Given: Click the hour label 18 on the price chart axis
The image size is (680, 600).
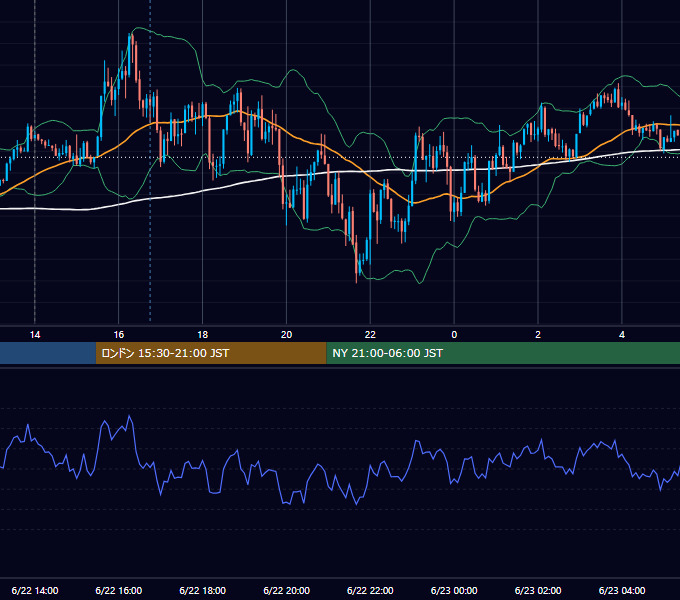Looking at the screenshot, I should pyautogui.click(x=203, y=335).
